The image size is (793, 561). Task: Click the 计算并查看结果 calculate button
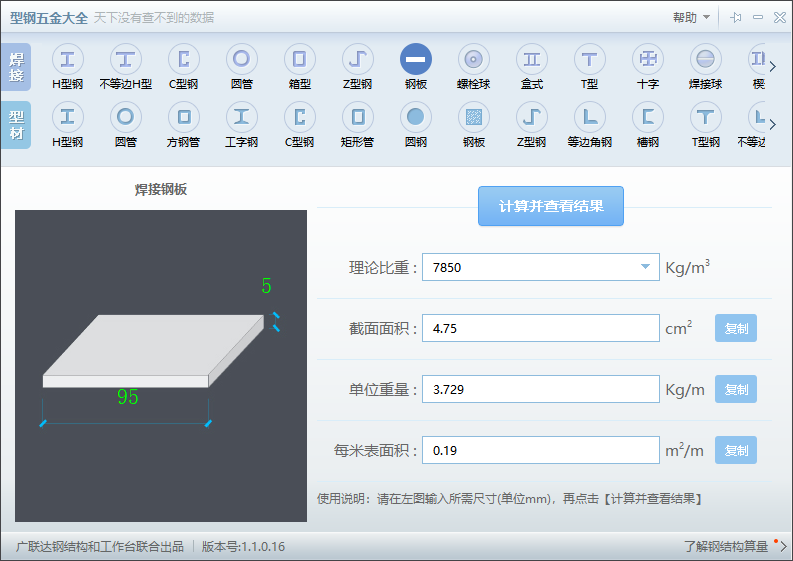click(x=551, y=206)
